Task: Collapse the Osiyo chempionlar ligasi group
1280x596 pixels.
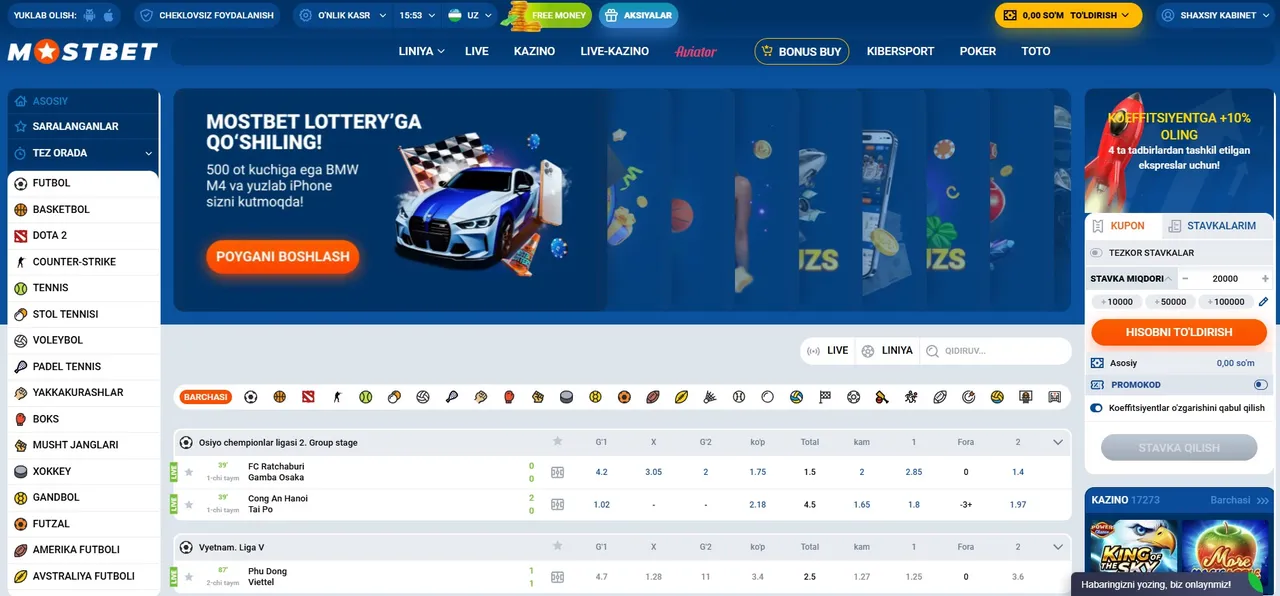Action: (x=1057, y=441)
